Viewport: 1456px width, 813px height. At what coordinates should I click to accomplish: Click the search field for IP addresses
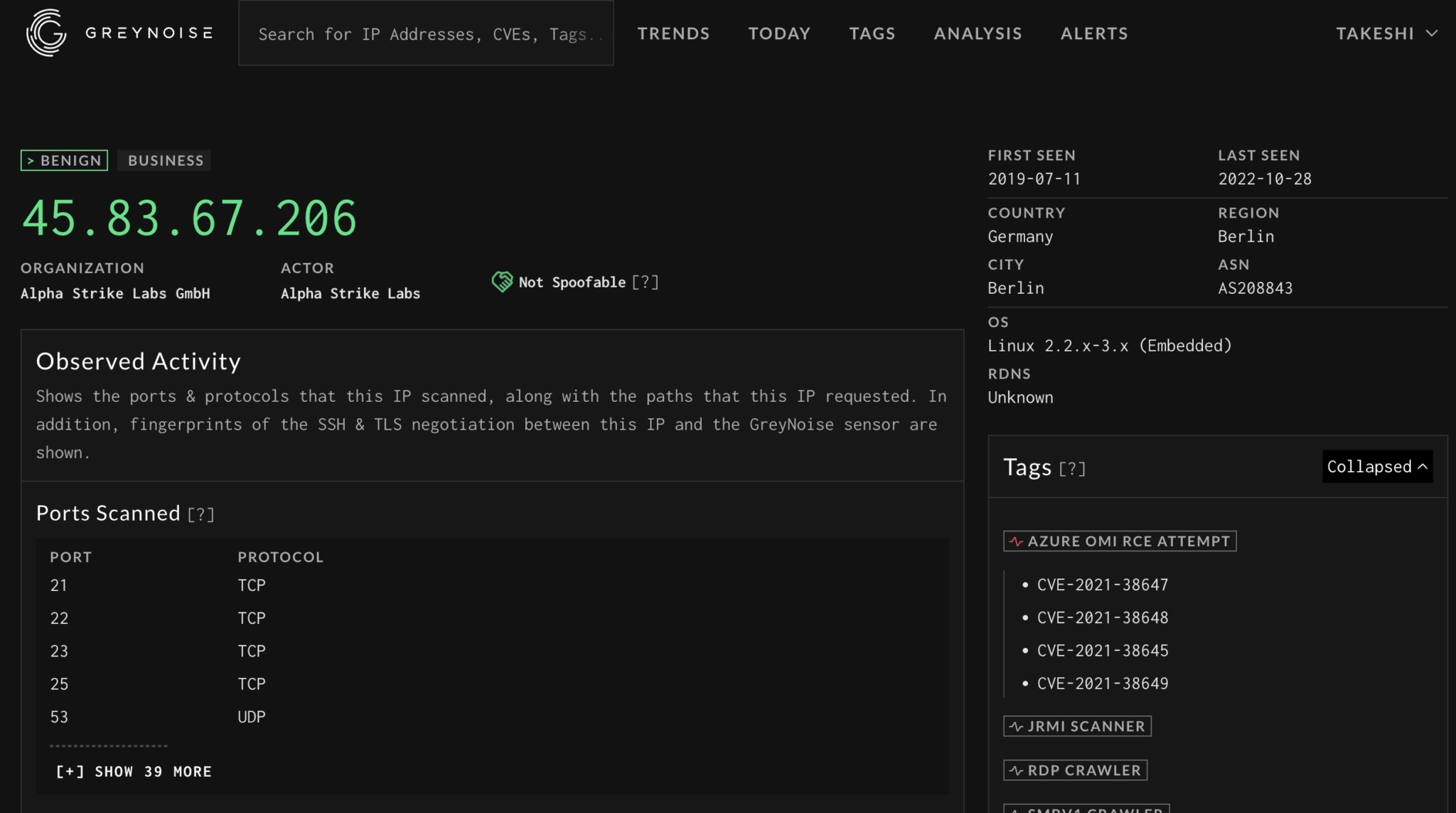tap(425, 33)
